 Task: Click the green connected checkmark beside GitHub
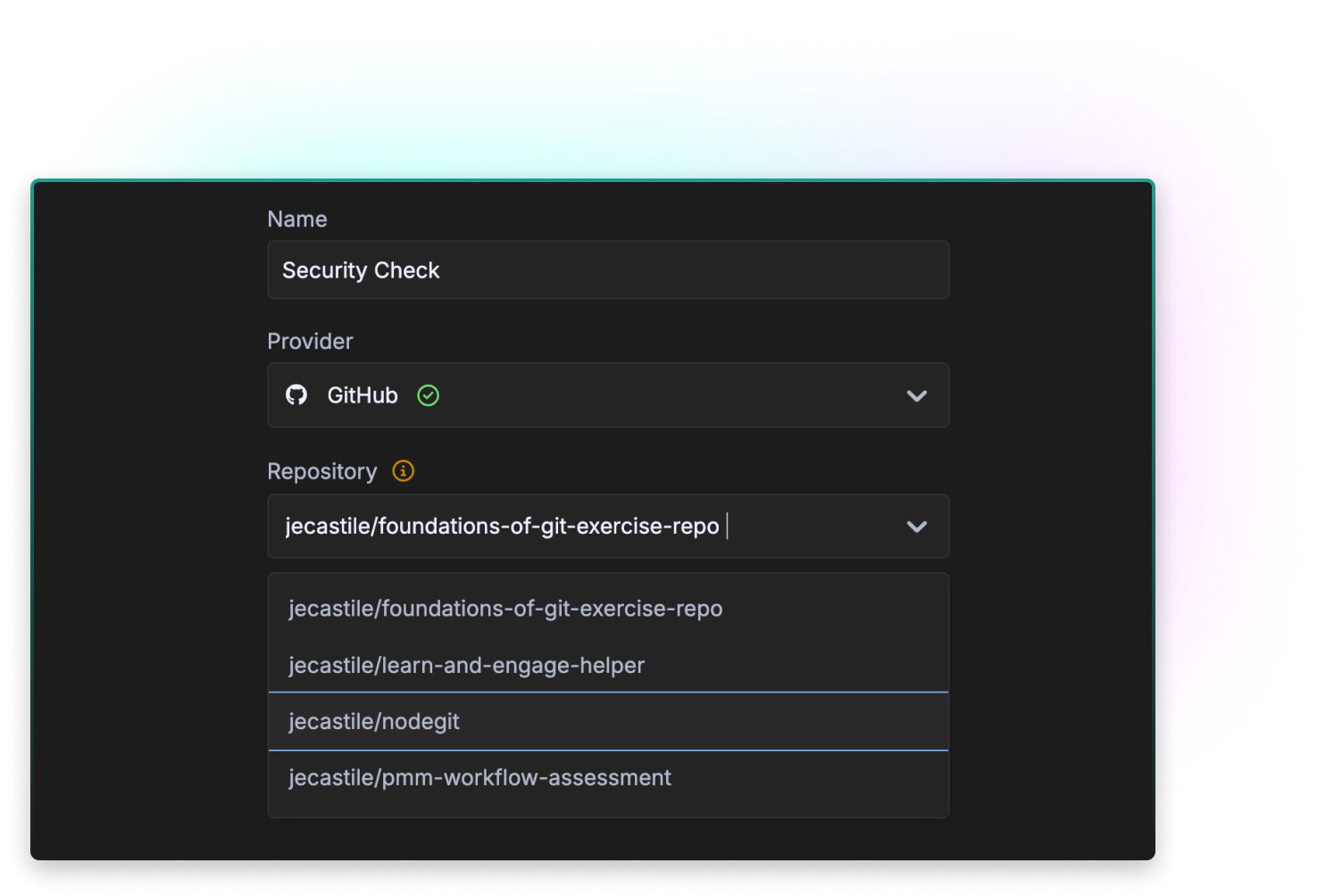tap(429, 395)
